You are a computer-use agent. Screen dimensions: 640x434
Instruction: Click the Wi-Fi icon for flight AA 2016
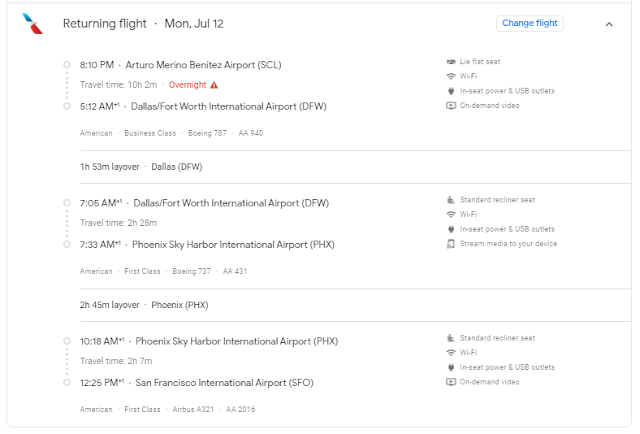click(x=451, y=353)
